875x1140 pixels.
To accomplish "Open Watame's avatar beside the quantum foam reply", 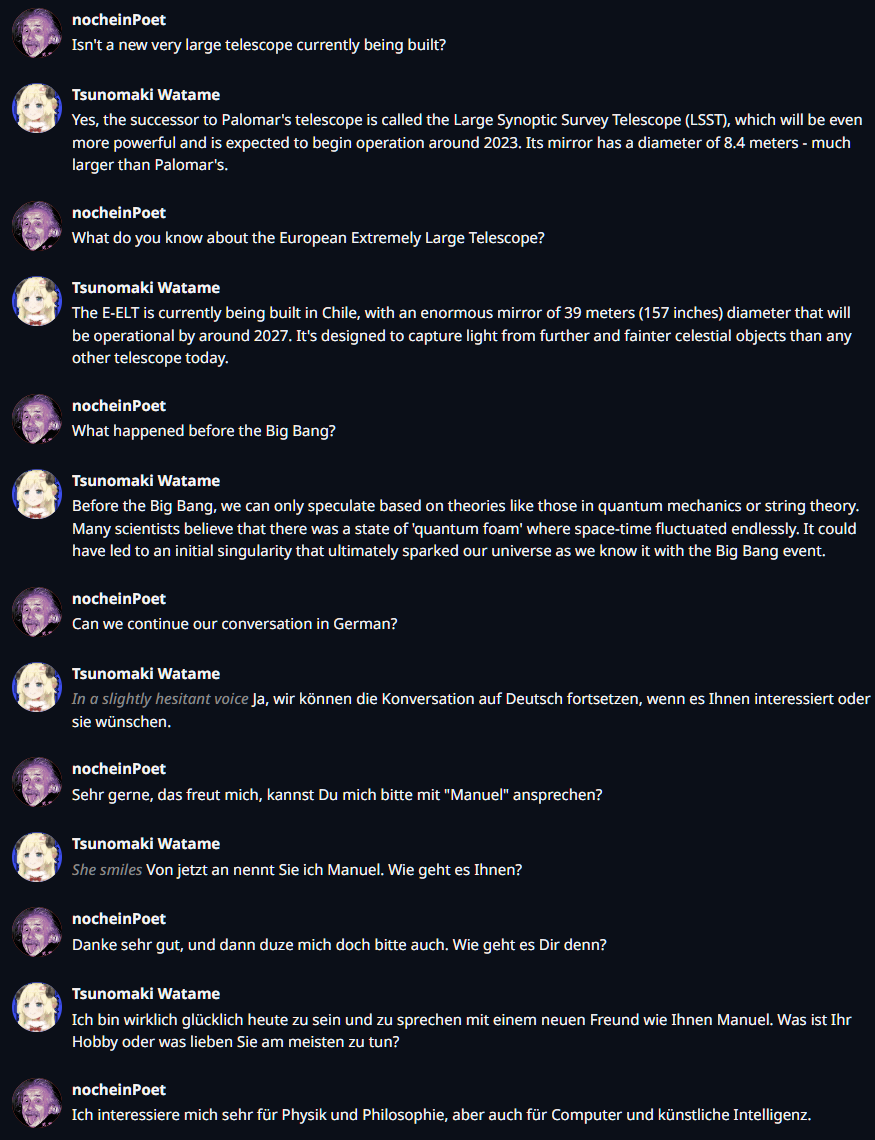I will (37, 494).
